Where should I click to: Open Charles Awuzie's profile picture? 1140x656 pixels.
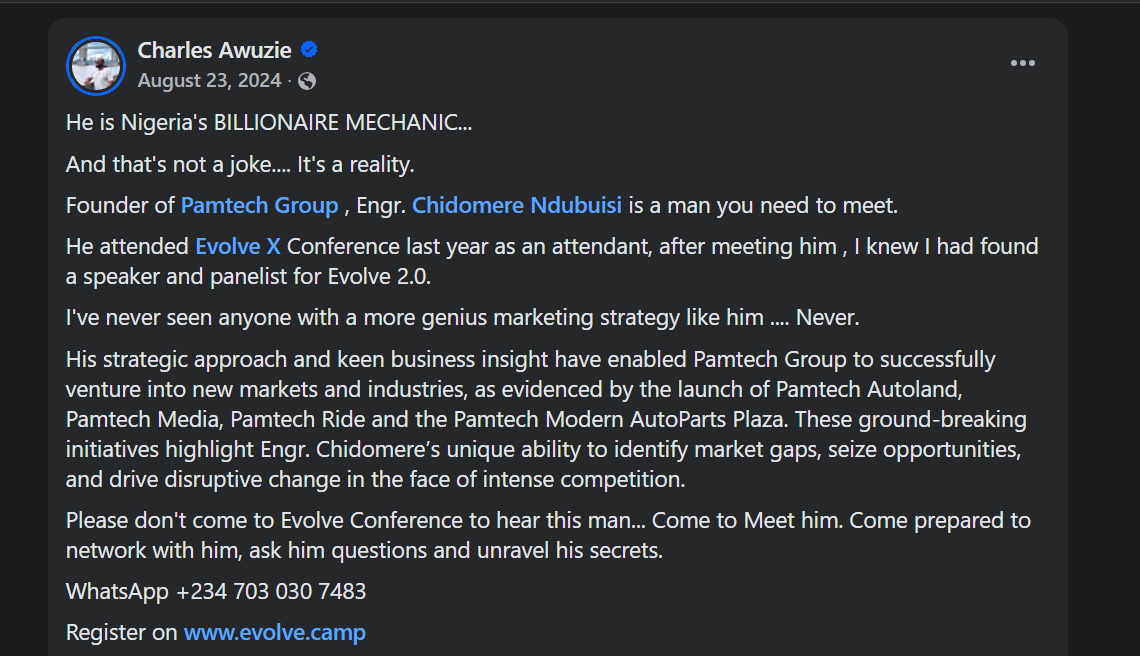pyautogui.click(x=95, y=66)
